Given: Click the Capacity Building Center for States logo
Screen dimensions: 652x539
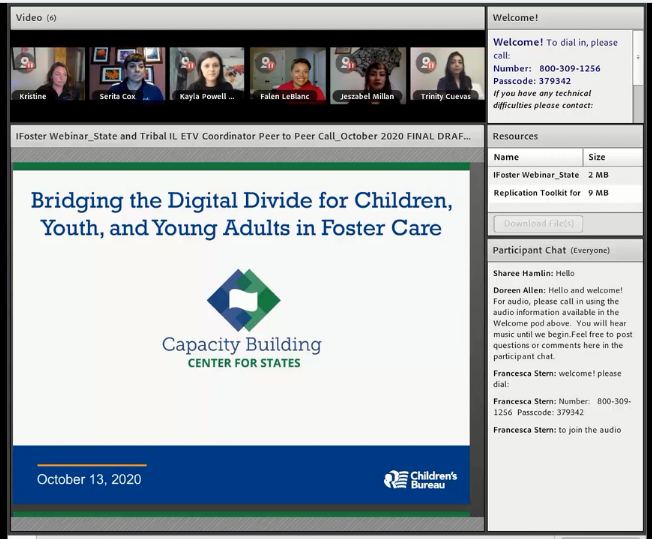Looking at the screenshot, I should click(242, 319).
